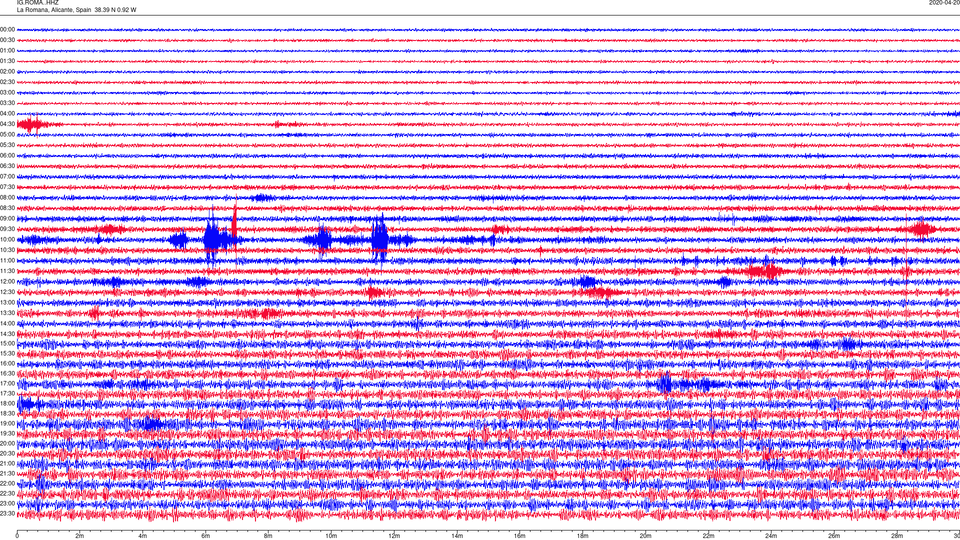Click the 19:30 hour label
960x540 pixels.
[x=7, y=433]
